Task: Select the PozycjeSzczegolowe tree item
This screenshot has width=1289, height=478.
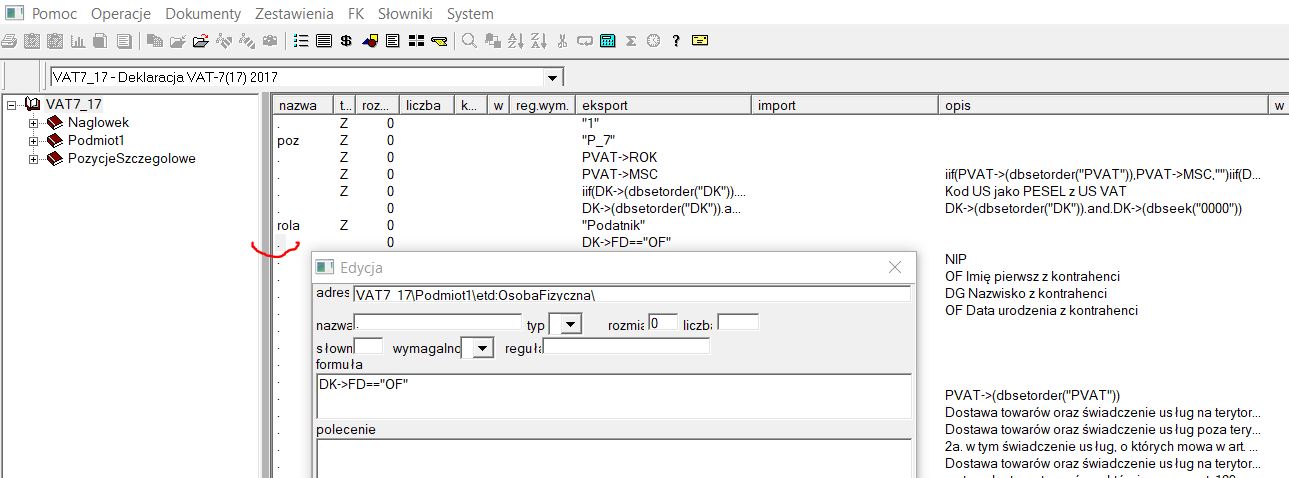Action: [x=131, y=159]
